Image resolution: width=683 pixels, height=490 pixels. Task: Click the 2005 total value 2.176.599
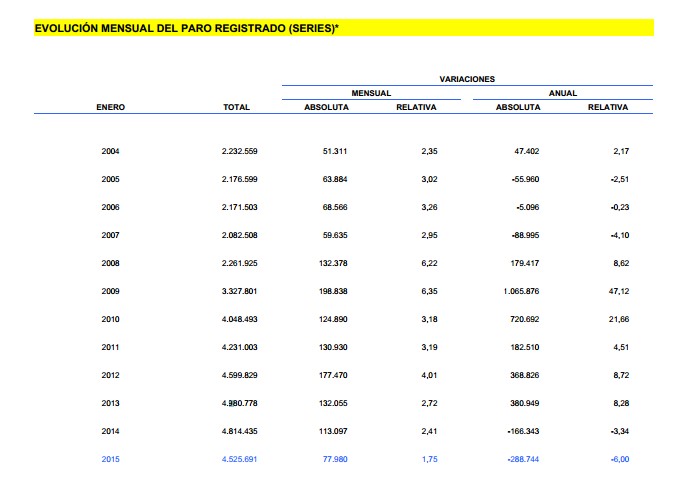click(x=240, y=180)
